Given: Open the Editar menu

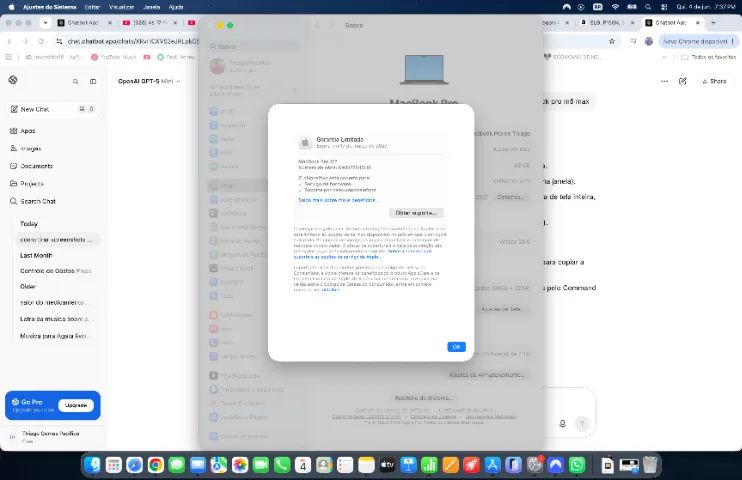Looking at the screenshot, I should coord(92,7).
